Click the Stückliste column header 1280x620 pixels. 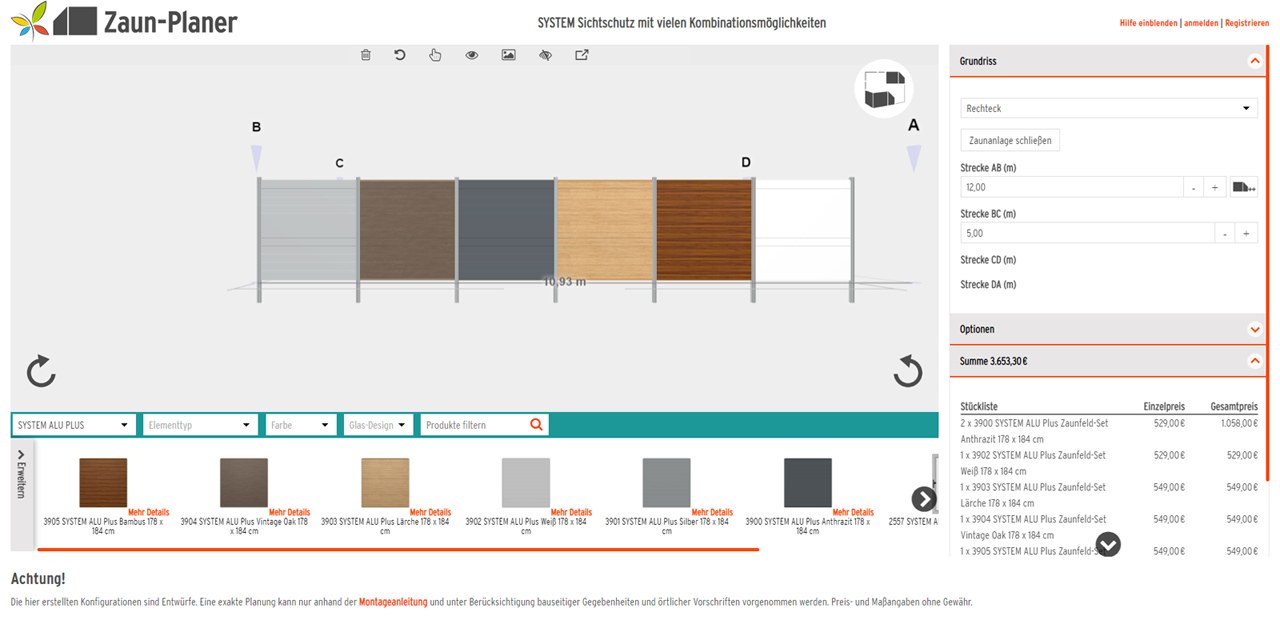pyautogui.click(x=979, y=407)
